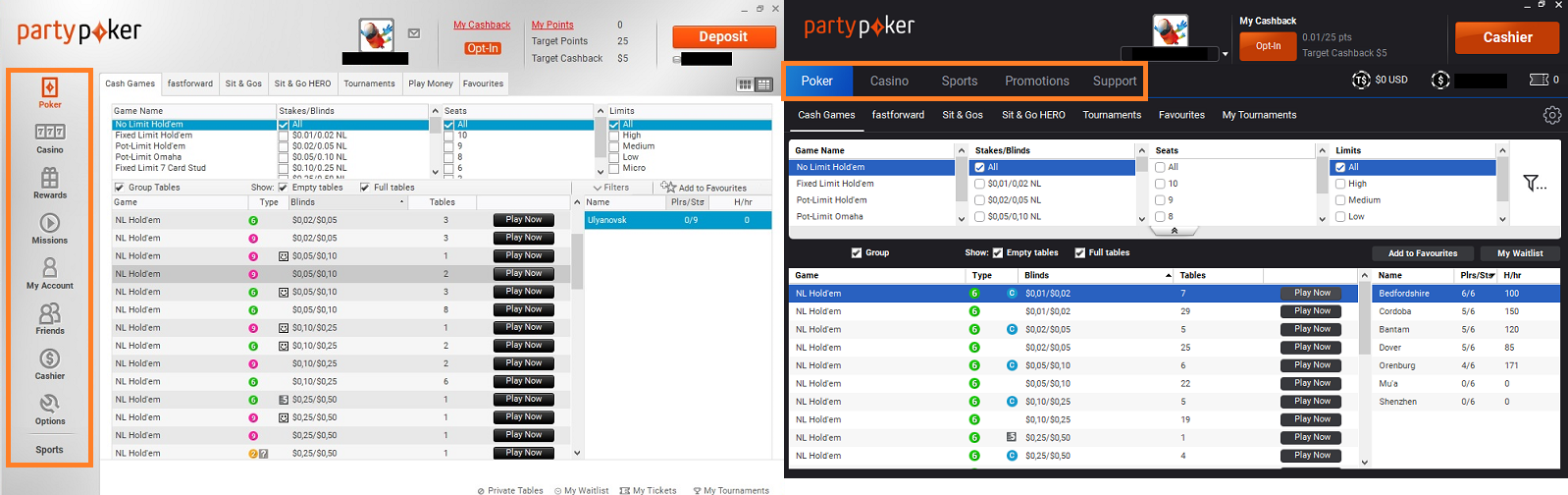Open Rewards gift icon in sidebar
The width and height of the screenshot is (1568, 495).
tap(50, 178)
